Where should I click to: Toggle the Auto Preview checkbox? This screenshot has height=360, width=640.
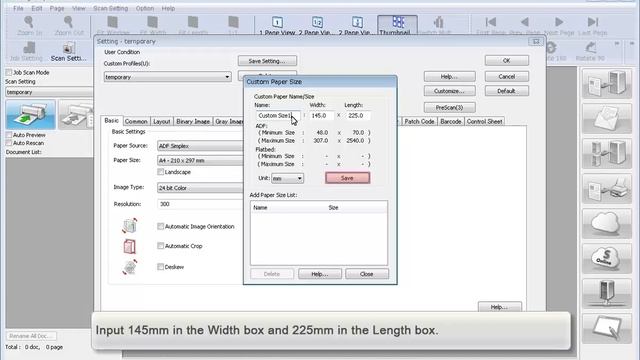click(x=9, y=135)
